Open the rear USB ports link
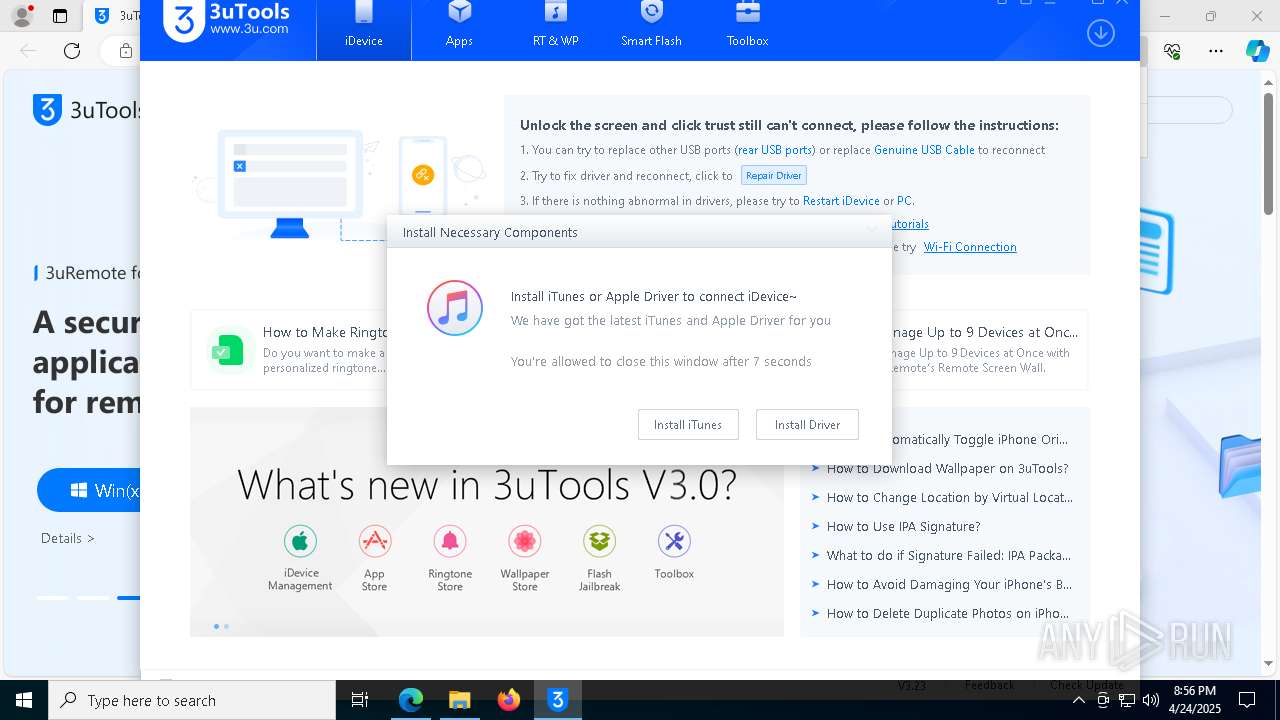 click(775, 150)
